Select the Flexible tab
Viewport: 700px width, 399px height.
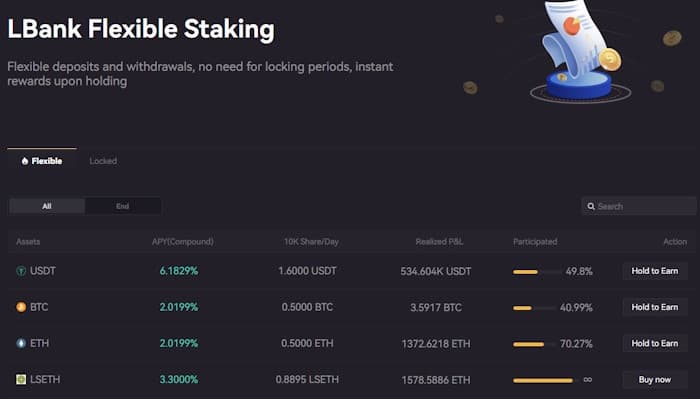pyautogui.click(x=42, y=161)
